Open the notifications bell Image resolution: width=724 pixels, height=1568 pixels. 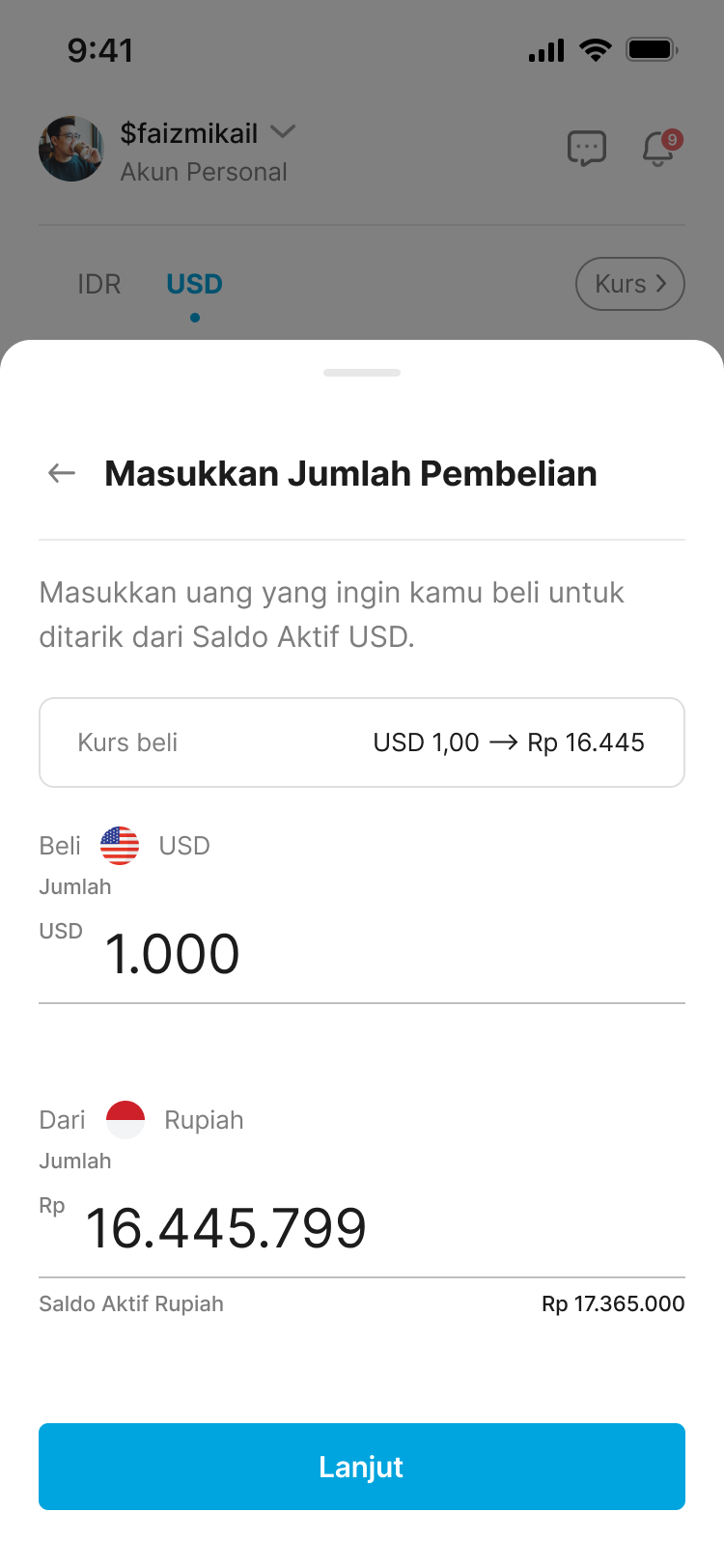[659, 149]
